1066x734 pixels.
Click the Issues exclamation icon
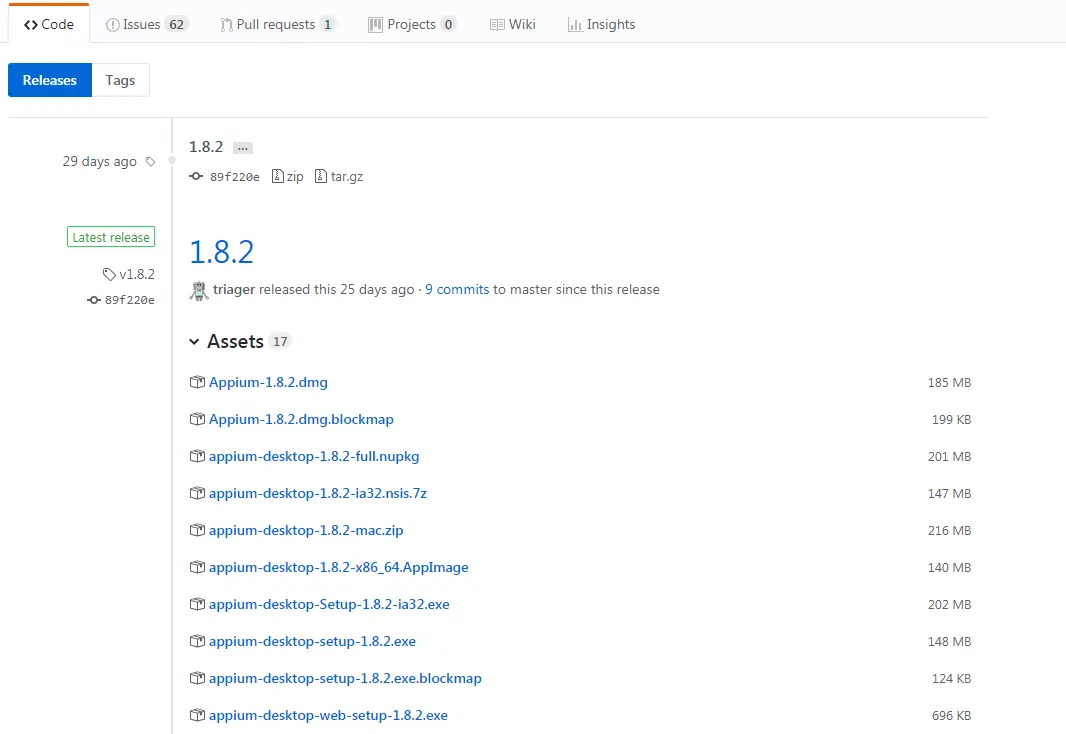(113, 25)
